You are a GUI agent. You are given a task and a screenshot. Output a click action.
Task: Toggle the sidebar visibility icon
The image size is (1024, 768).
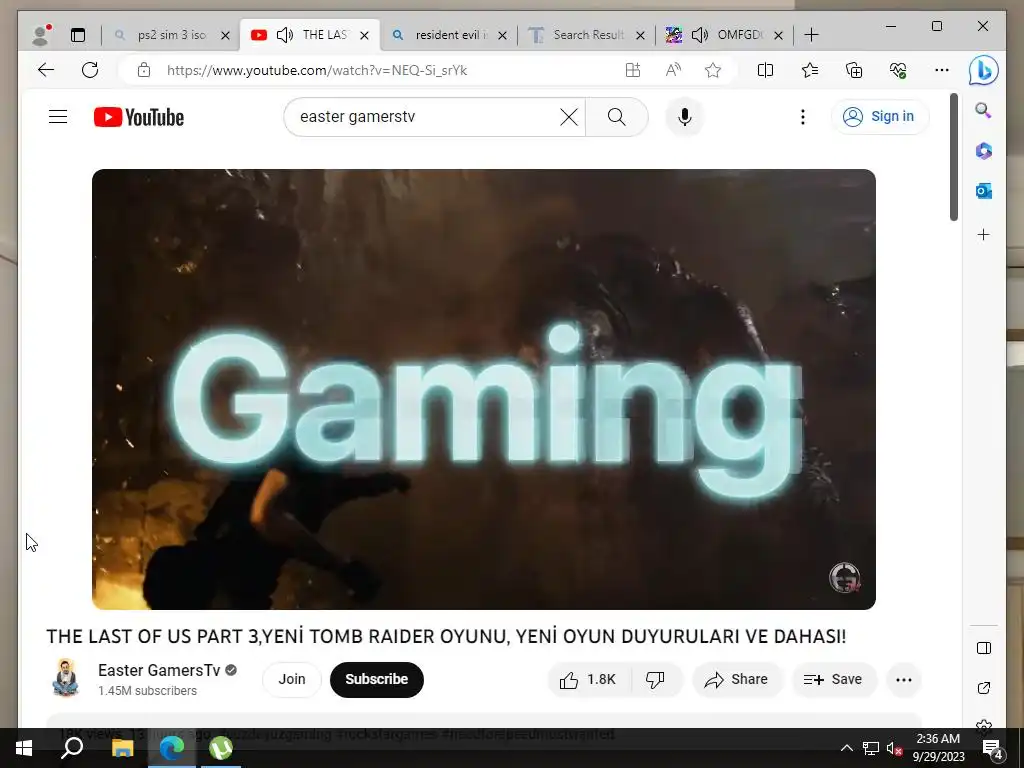(x=984, y=648)
